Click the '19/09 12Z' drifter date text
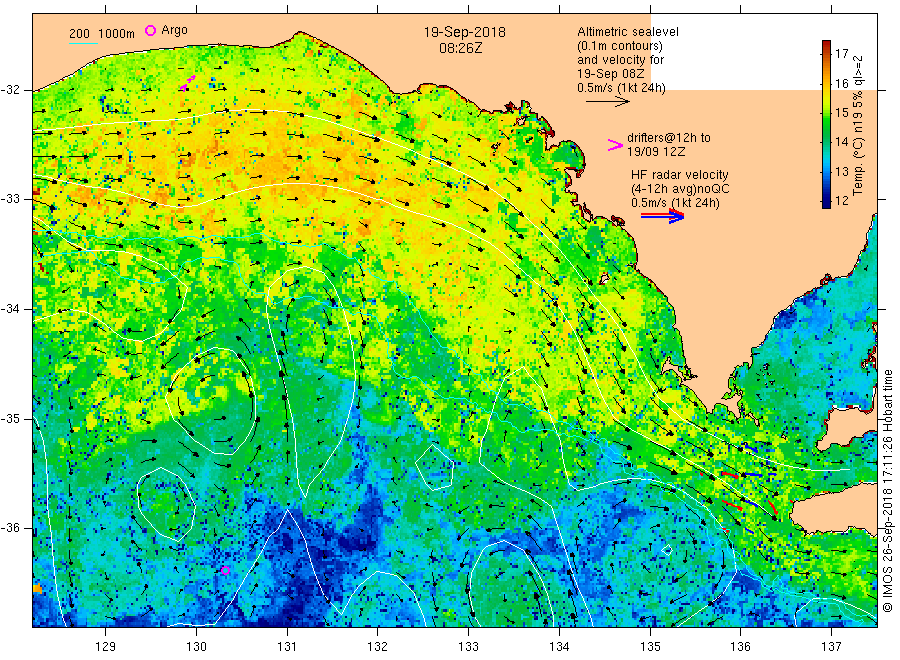The image size is (900, 660). click(656, 152)
